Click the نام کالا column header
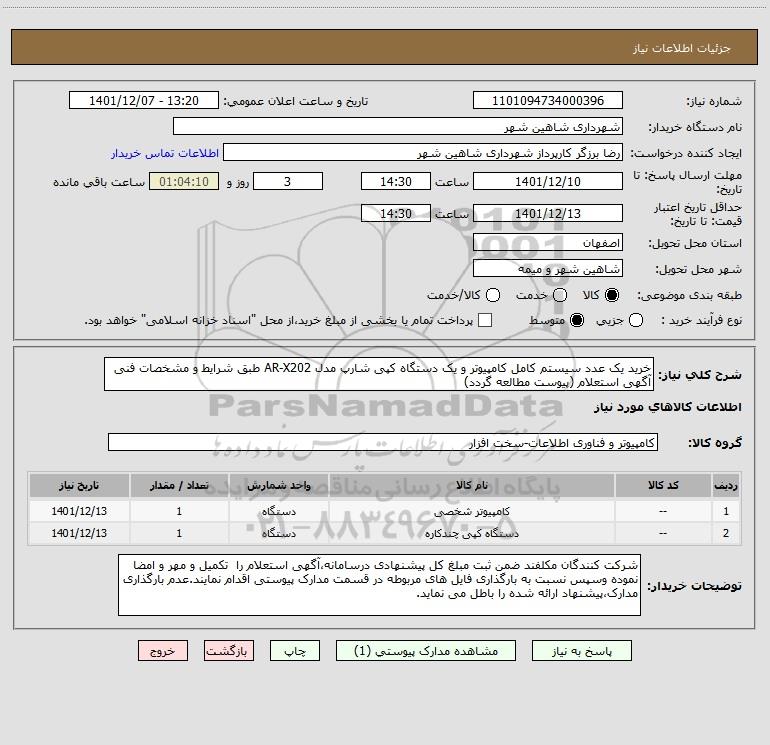 (471, 486)
